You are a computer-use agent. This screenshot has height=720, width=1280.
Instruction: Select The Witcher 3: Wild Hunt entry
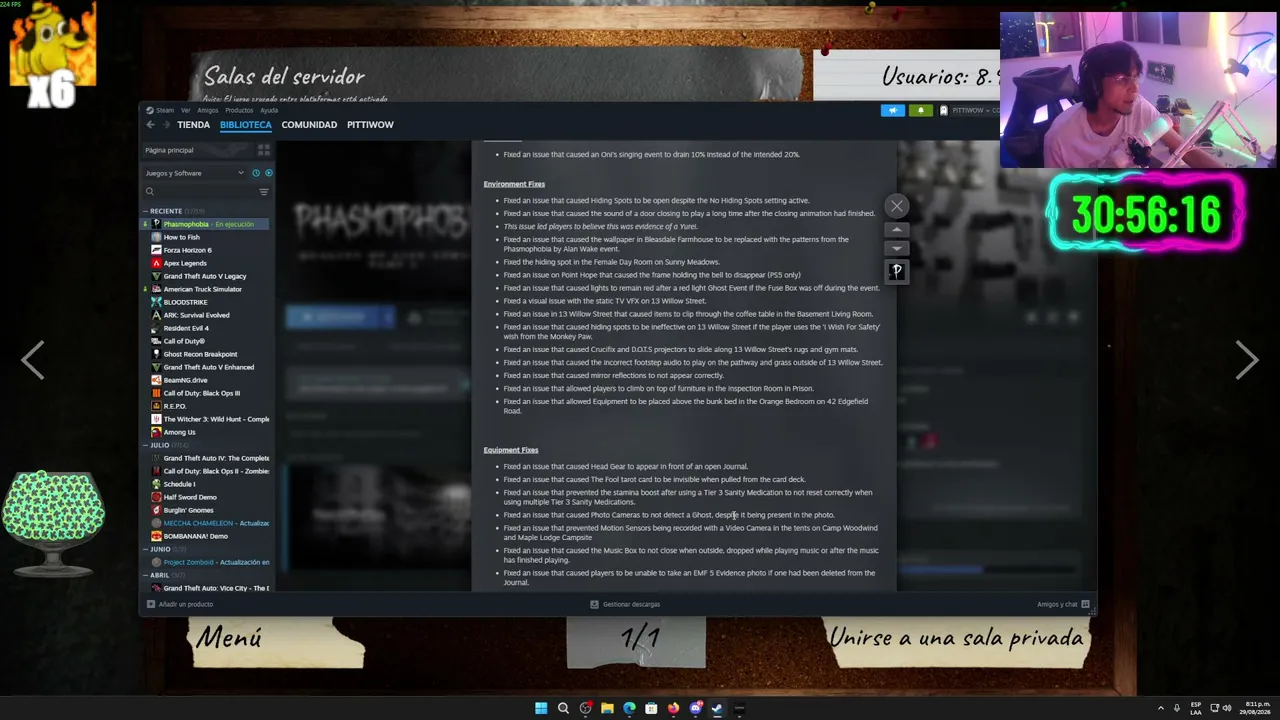coord(215,419)
